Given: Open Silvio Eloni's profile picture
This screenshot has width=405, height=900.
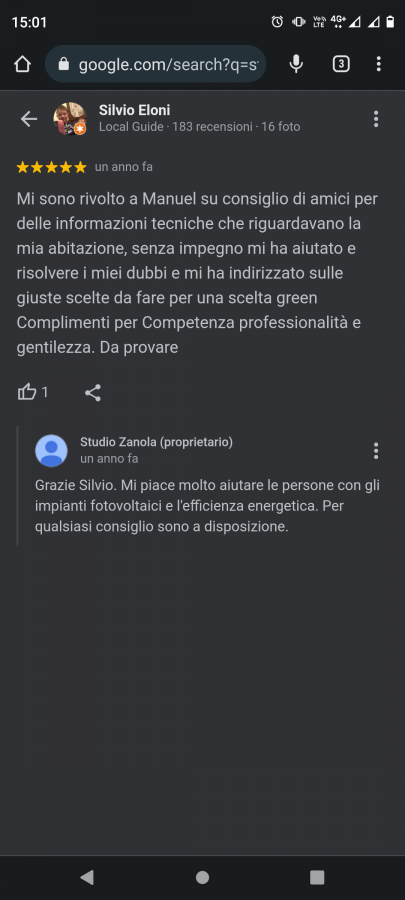Looking at the screenshot, I should coord(70,119).
